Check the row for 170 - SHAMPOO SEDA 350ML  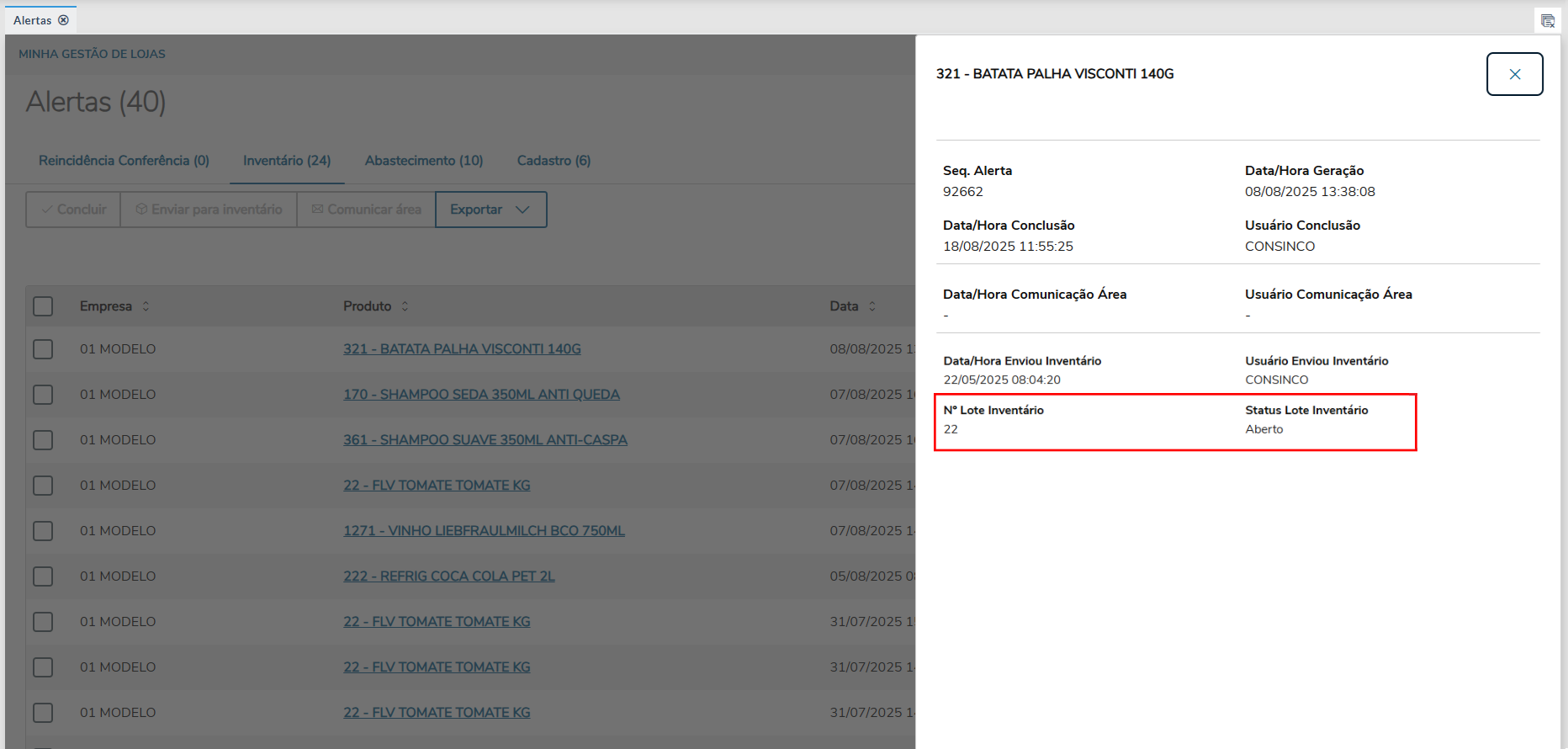coord(43,395)
